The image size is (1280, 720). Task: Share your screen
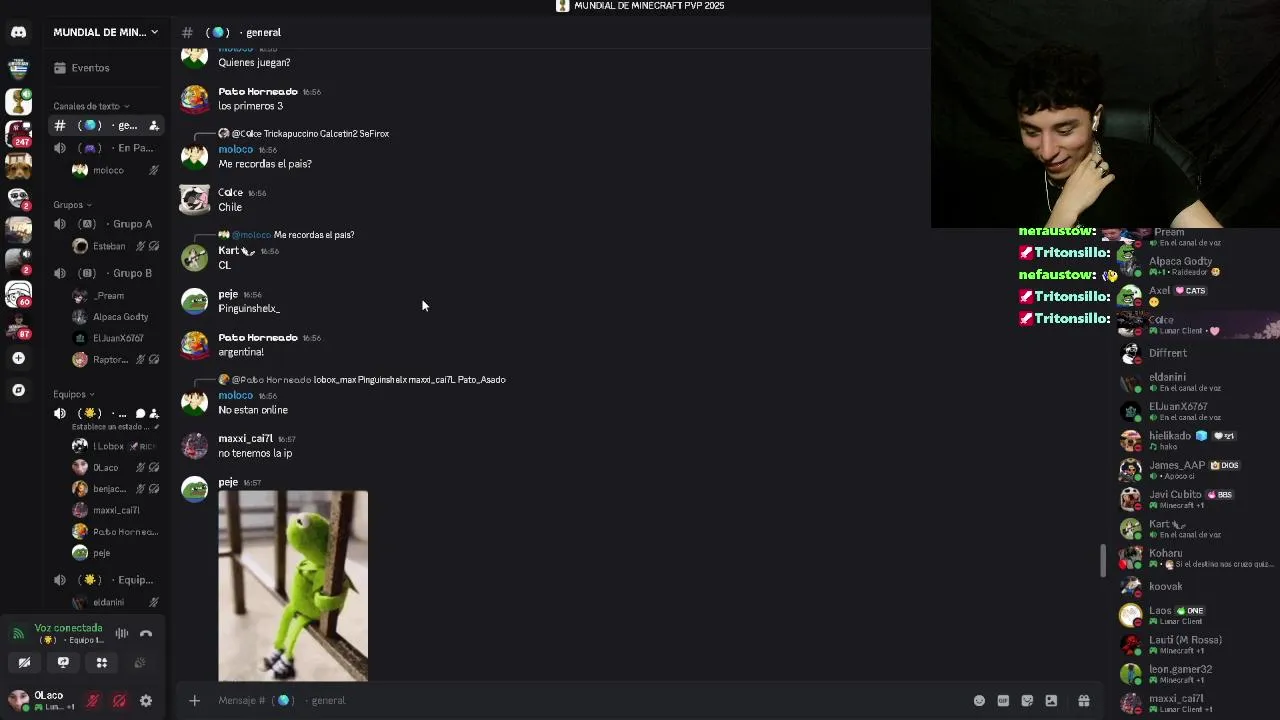click(x=63, y=662)
